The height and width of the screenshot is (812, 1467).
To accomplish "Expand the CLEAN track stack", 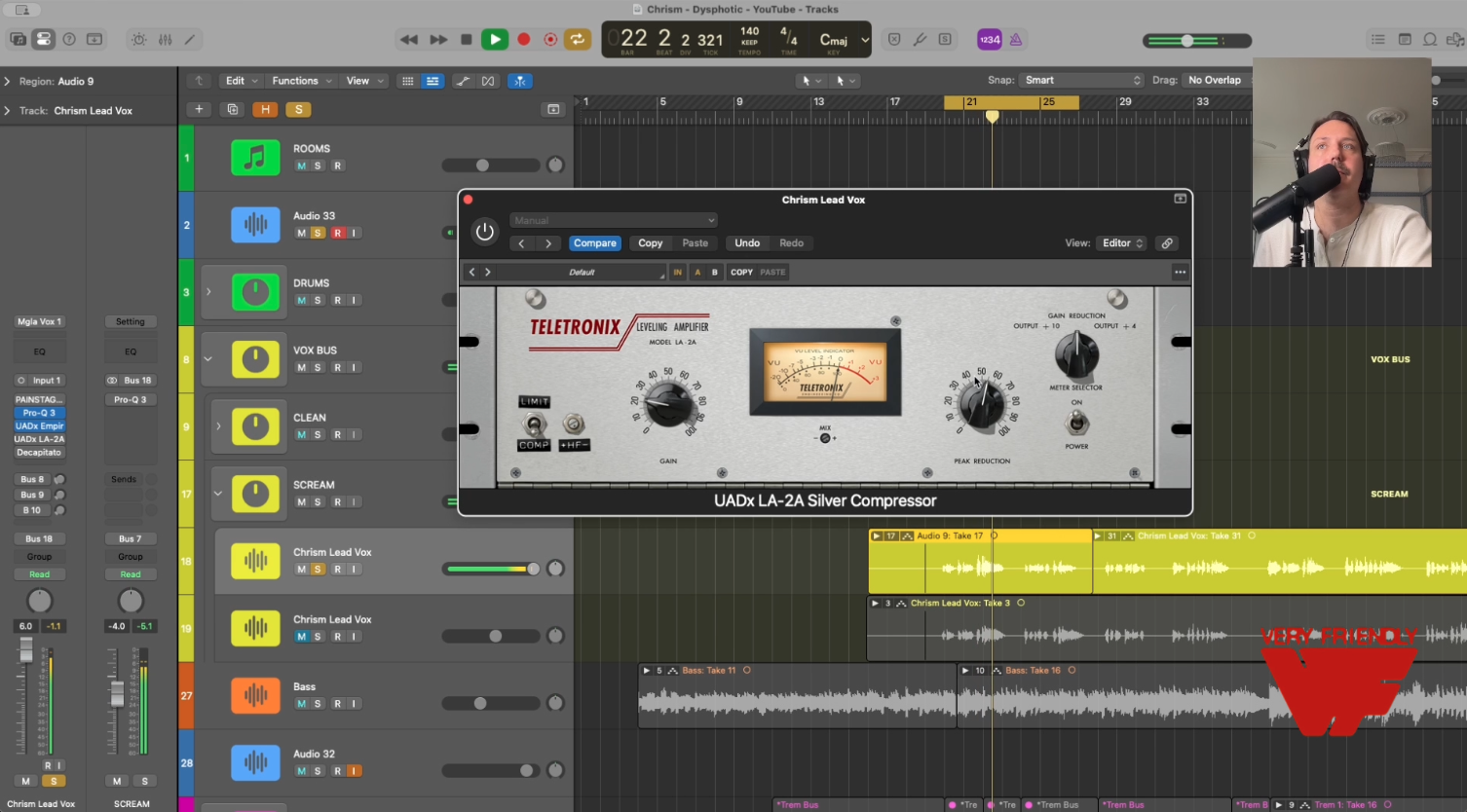I will (218, 426).
